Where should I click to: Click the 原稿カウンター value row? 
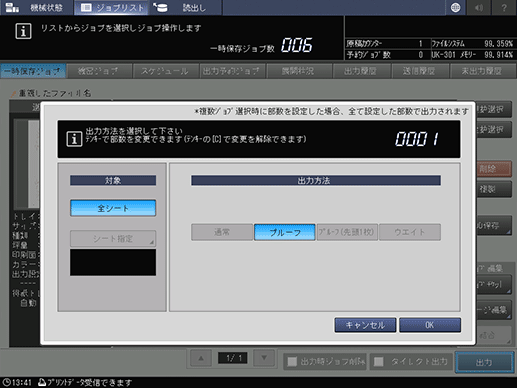click(387, 44)
